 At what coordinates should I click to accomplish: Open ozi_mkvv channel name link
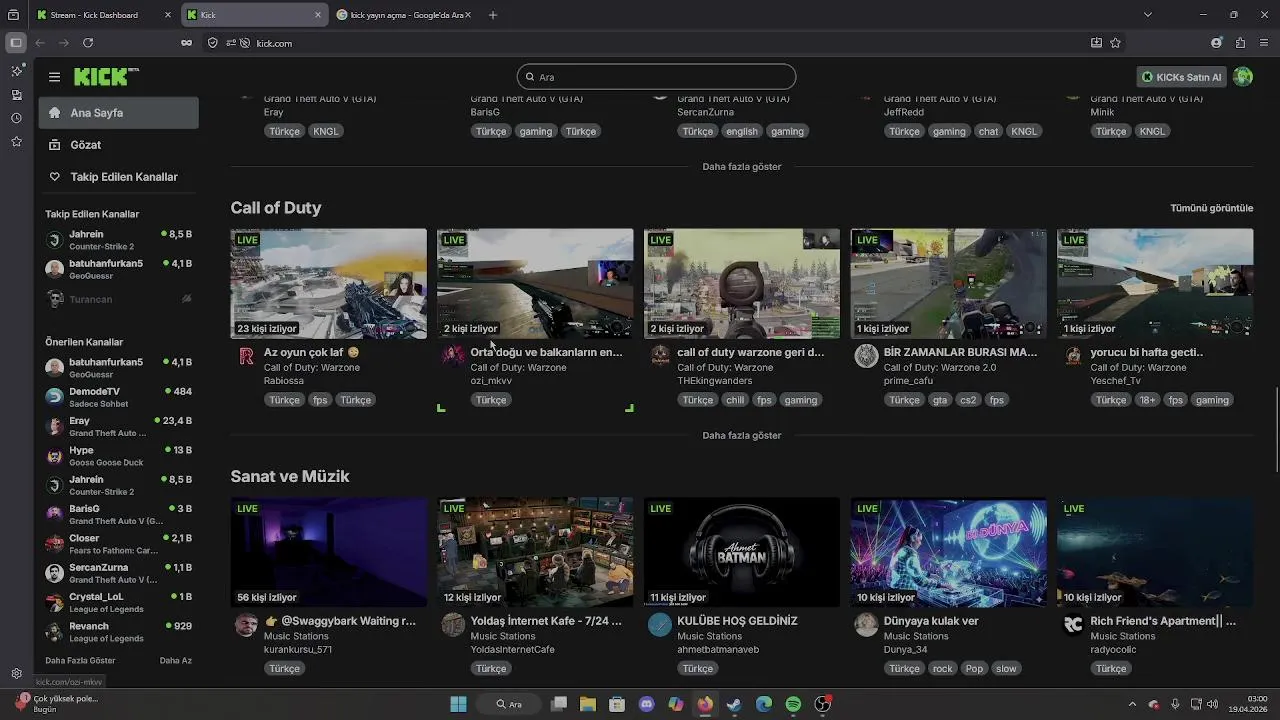pos(491,381)
